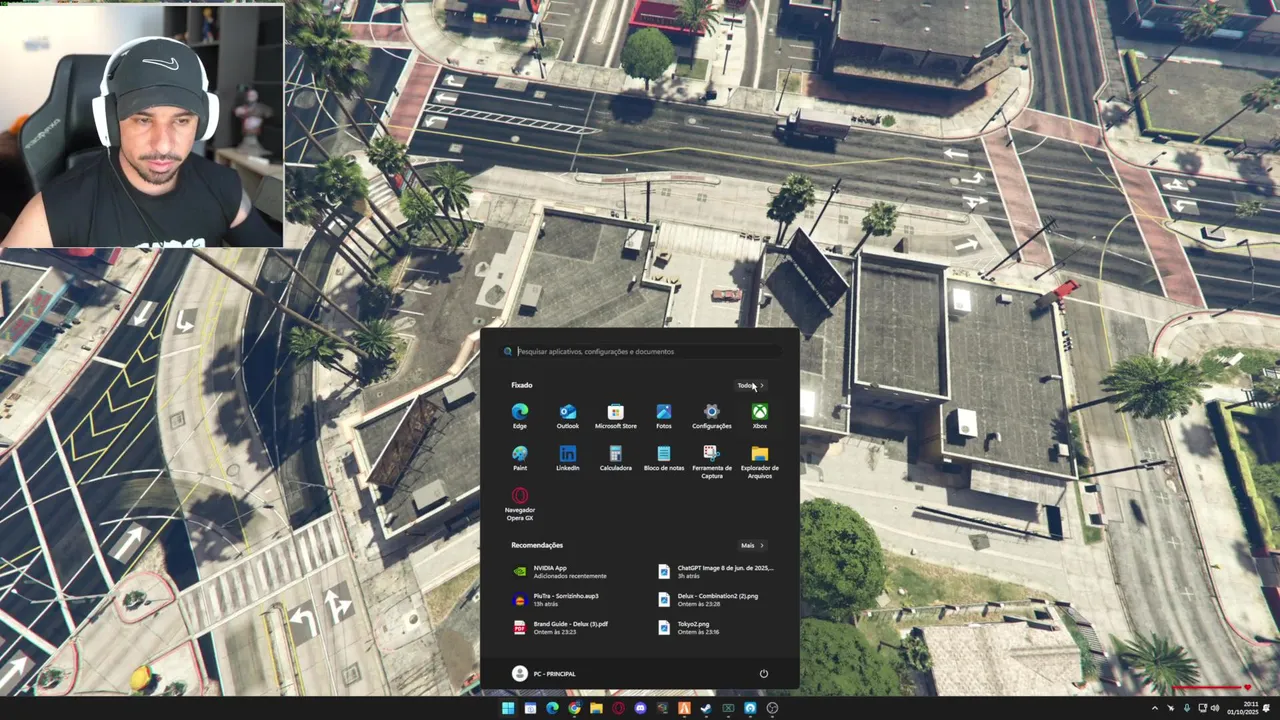
Task: Open Microsoft Store pinned app
Action: click(x=616, y=416)
